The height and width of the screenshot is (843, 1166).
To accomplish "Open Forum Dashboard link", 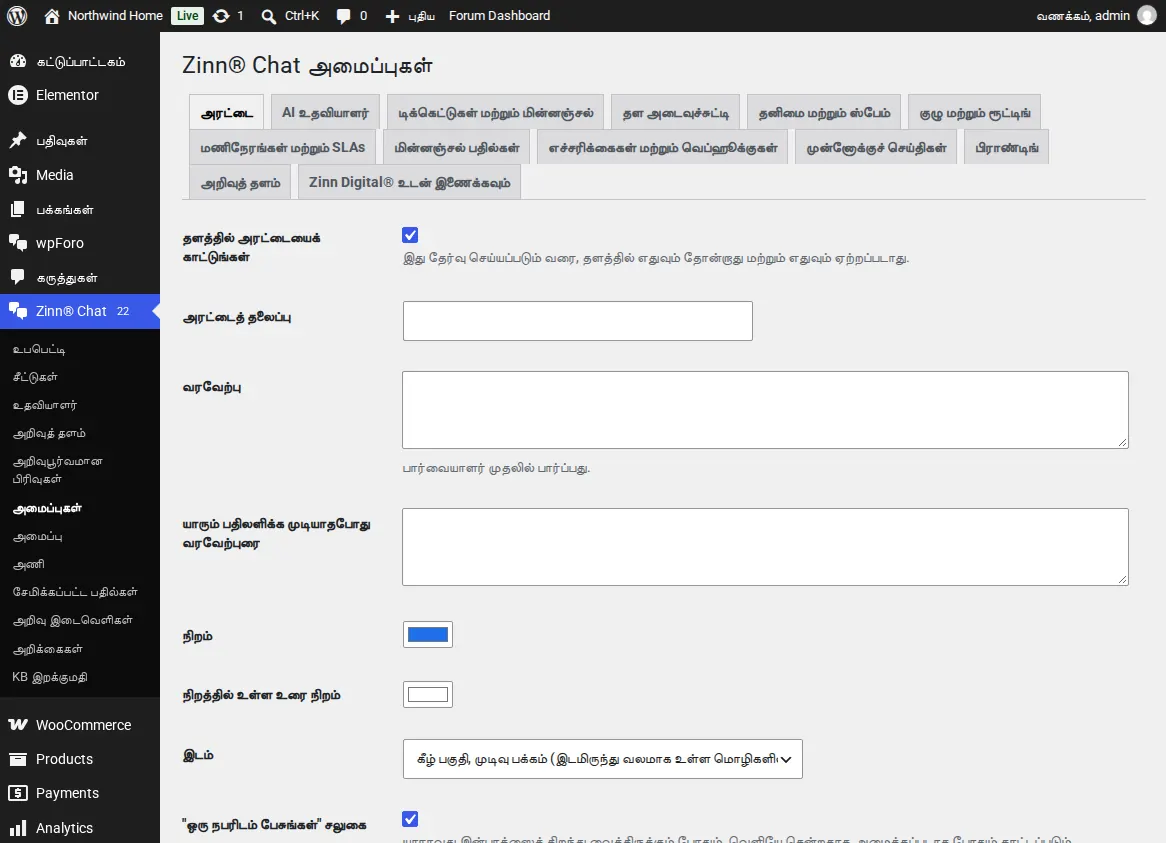I will pos(500,16).
